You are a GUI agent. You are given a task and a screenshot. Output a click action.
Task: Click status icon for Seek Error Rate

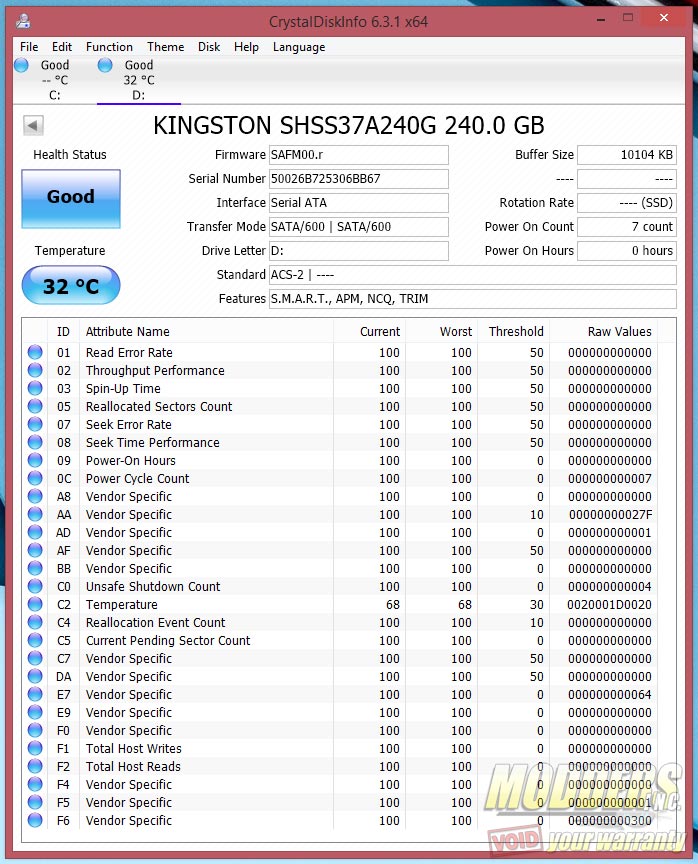35,424
